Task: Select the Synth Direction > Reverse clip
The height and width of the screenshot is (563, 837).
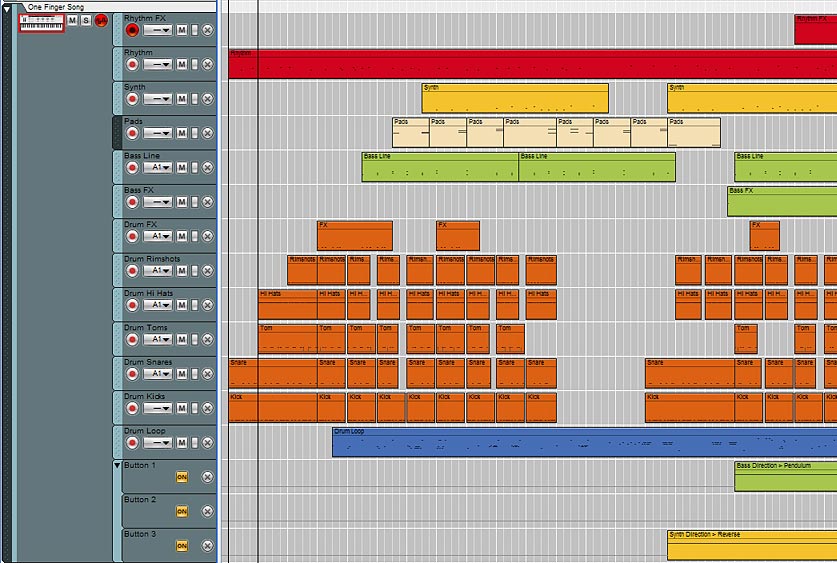Action: [752, 545]
